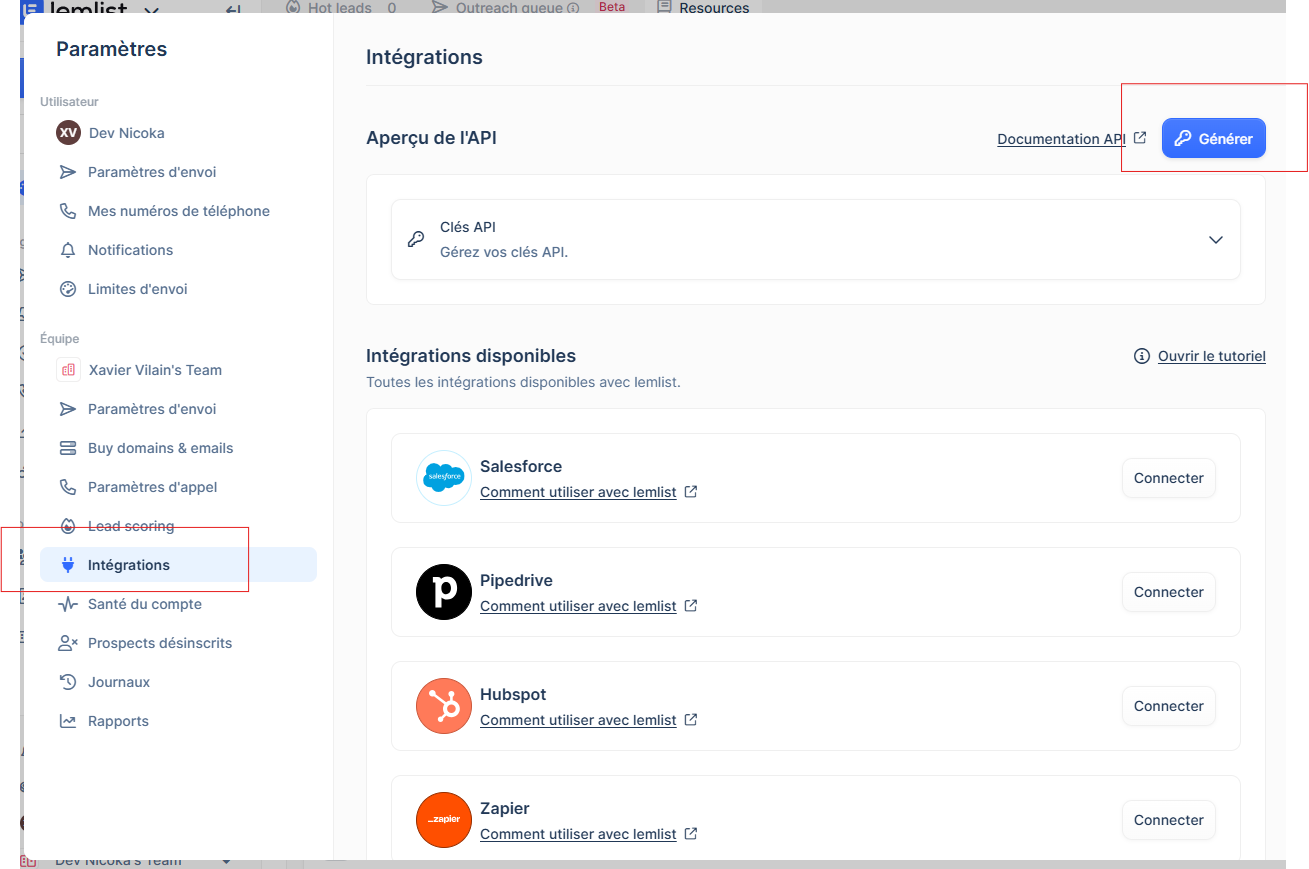Click the key icon in the Clés API row

416,239
